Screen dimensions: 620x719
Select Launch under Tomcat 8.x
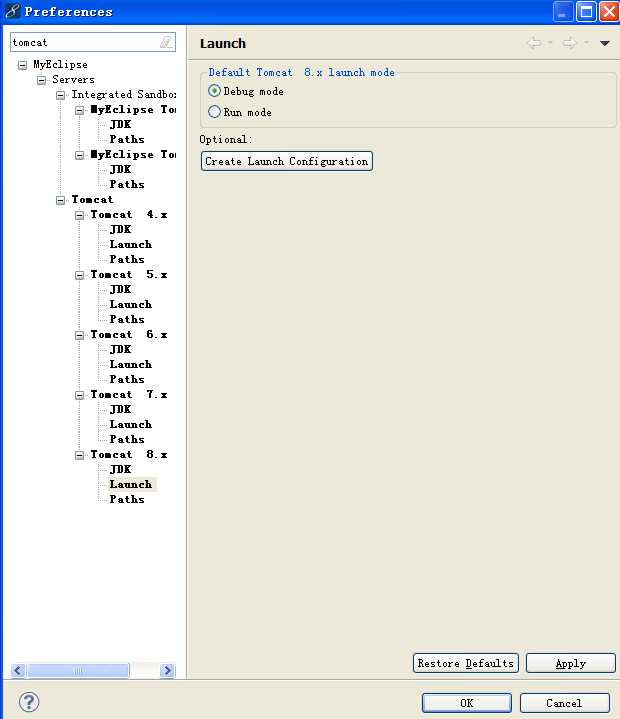[x=131, y=484]
